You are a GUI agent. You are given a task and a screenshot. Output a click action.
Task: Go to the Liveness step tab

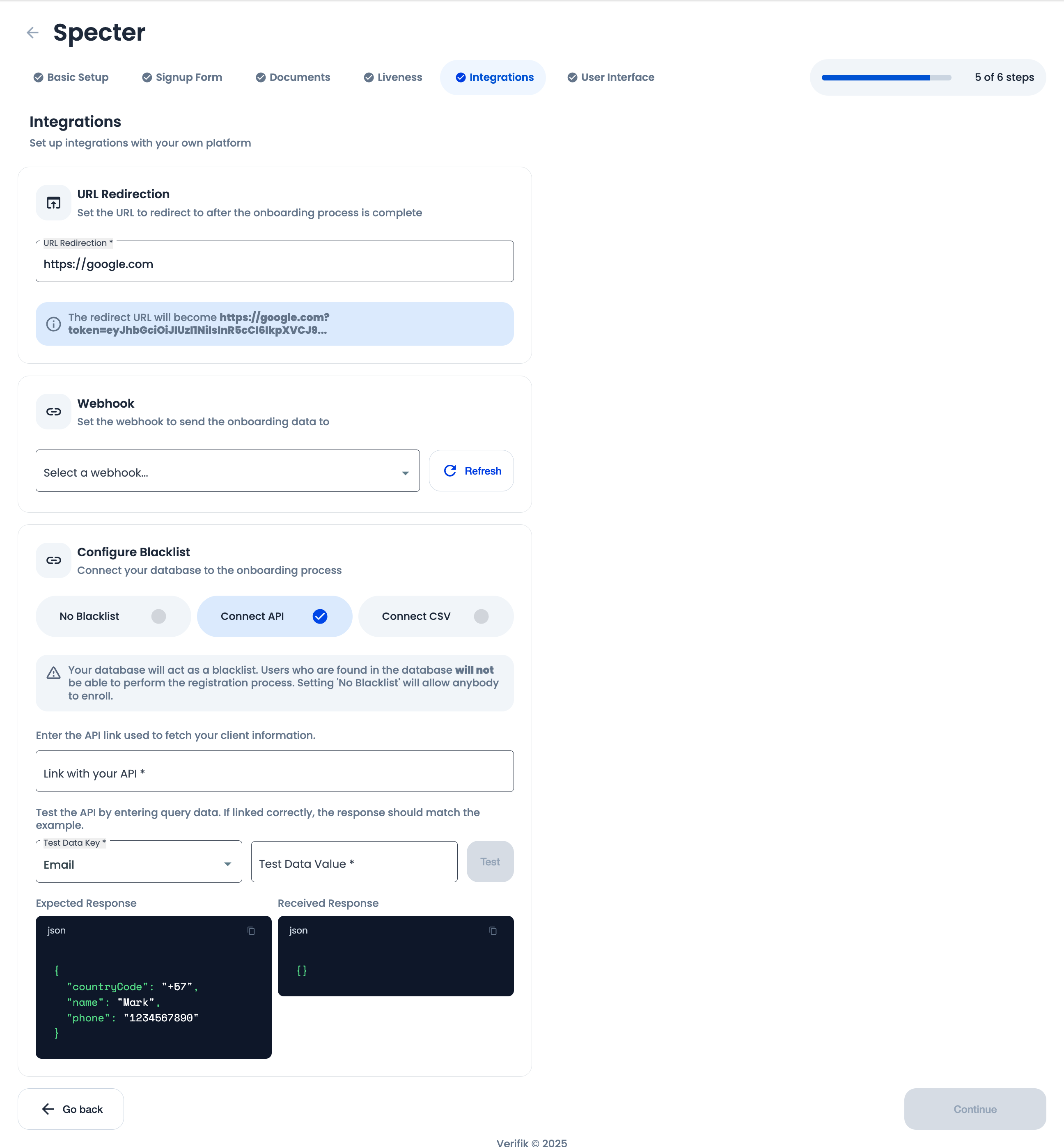393,77
